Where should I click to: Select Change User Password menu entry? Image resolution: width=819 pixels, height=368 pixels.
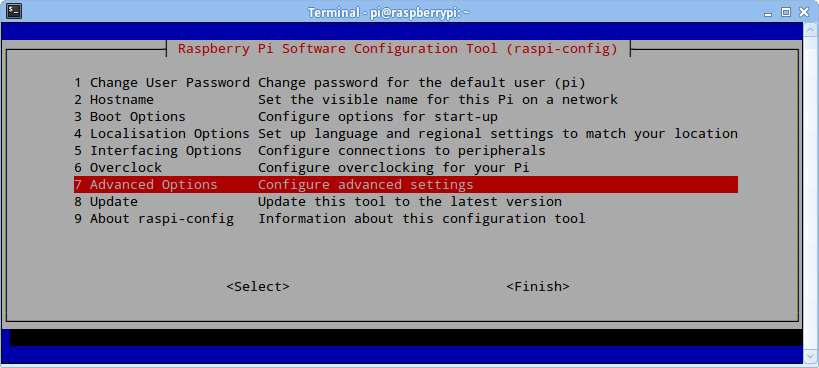[406, 83]
